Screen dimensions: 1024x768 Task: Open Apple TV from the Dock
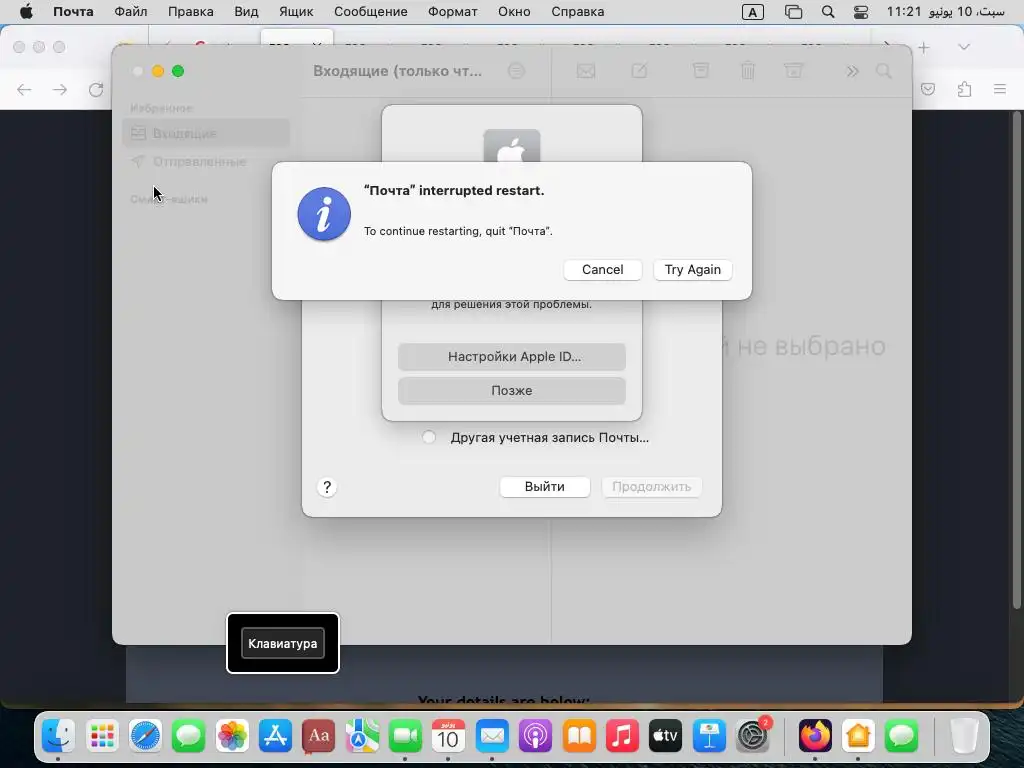[x=665, y=736]
